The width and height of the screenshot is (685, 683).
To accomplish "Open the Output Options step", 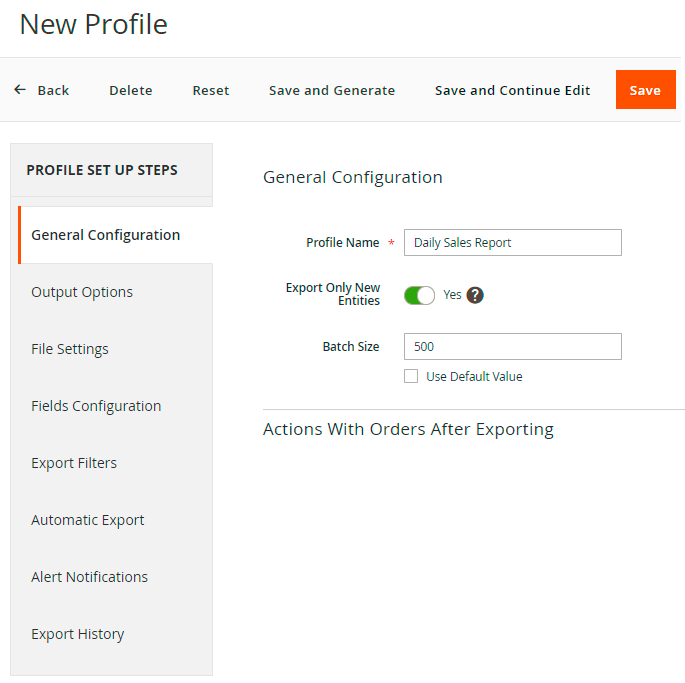I will (x=82, y=292).
